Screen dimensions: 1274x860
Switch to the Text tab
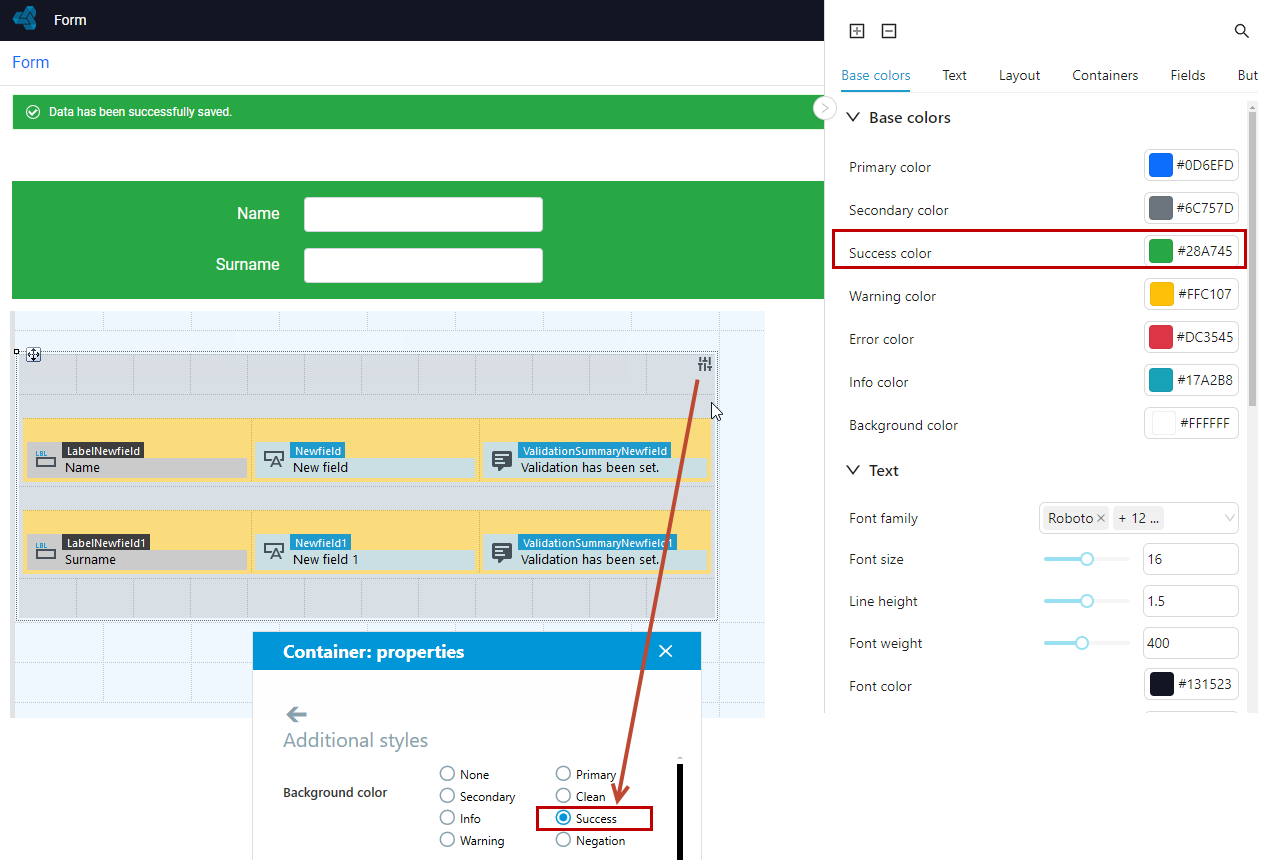955,75
